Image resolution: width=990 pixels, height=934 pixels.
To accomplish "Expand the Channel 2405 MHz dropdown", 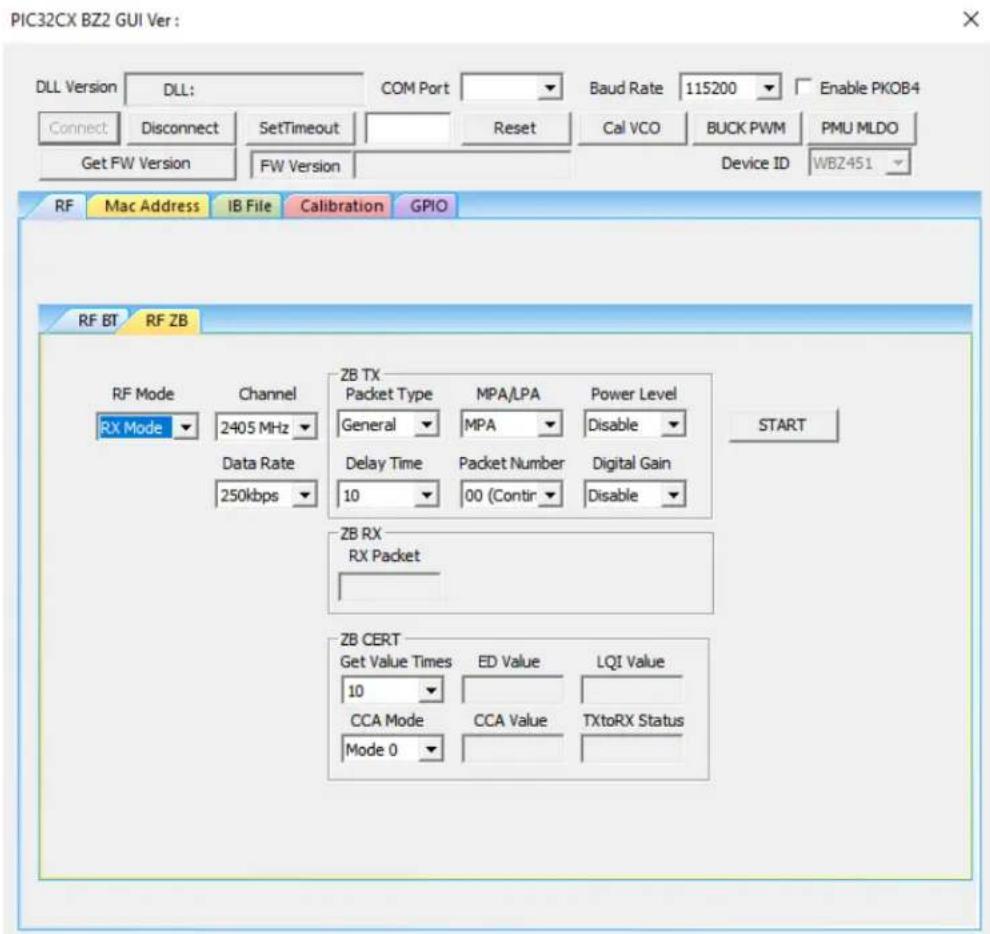I will coord(305,427).
